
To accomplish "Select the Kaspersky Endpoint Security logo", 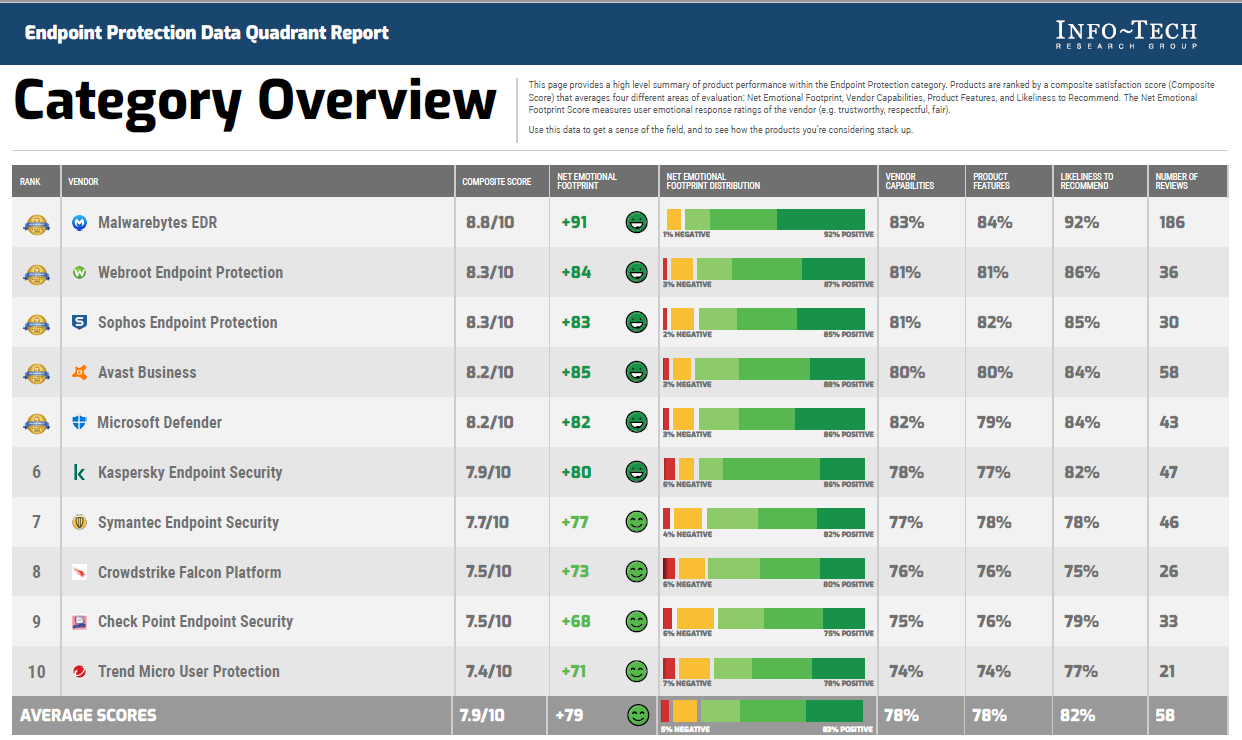I will pyautogui.click(x=80, y=472).
